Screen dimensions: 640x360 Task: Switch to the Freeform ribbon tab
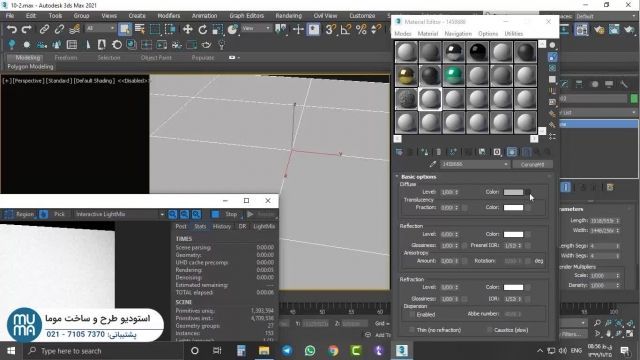point(66,58)
